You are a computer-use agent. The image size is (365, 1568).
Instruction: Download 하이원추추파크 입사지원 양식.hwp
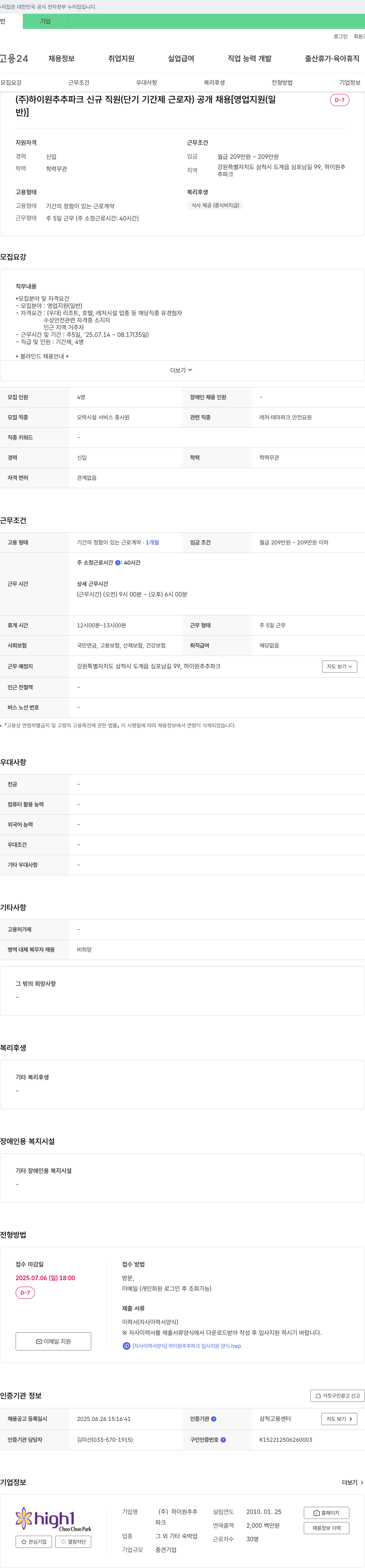187,1346
